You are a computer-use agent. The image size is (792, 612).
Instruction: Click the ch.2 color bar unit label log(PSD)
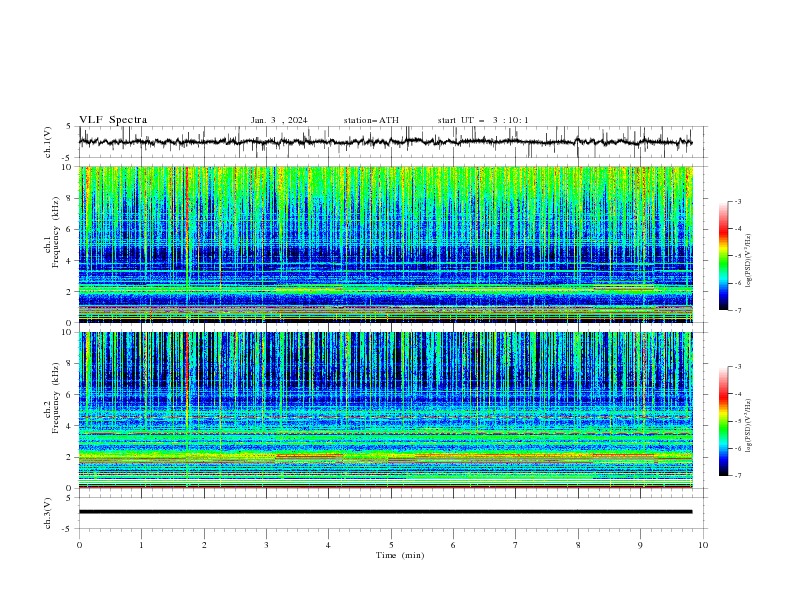click(749, 426)
